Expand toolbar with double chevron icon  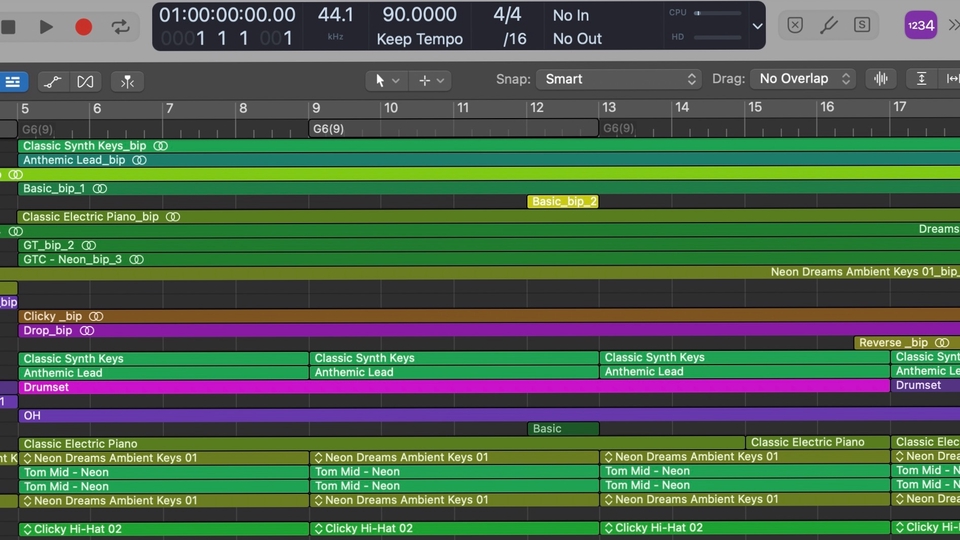(953, 25)
